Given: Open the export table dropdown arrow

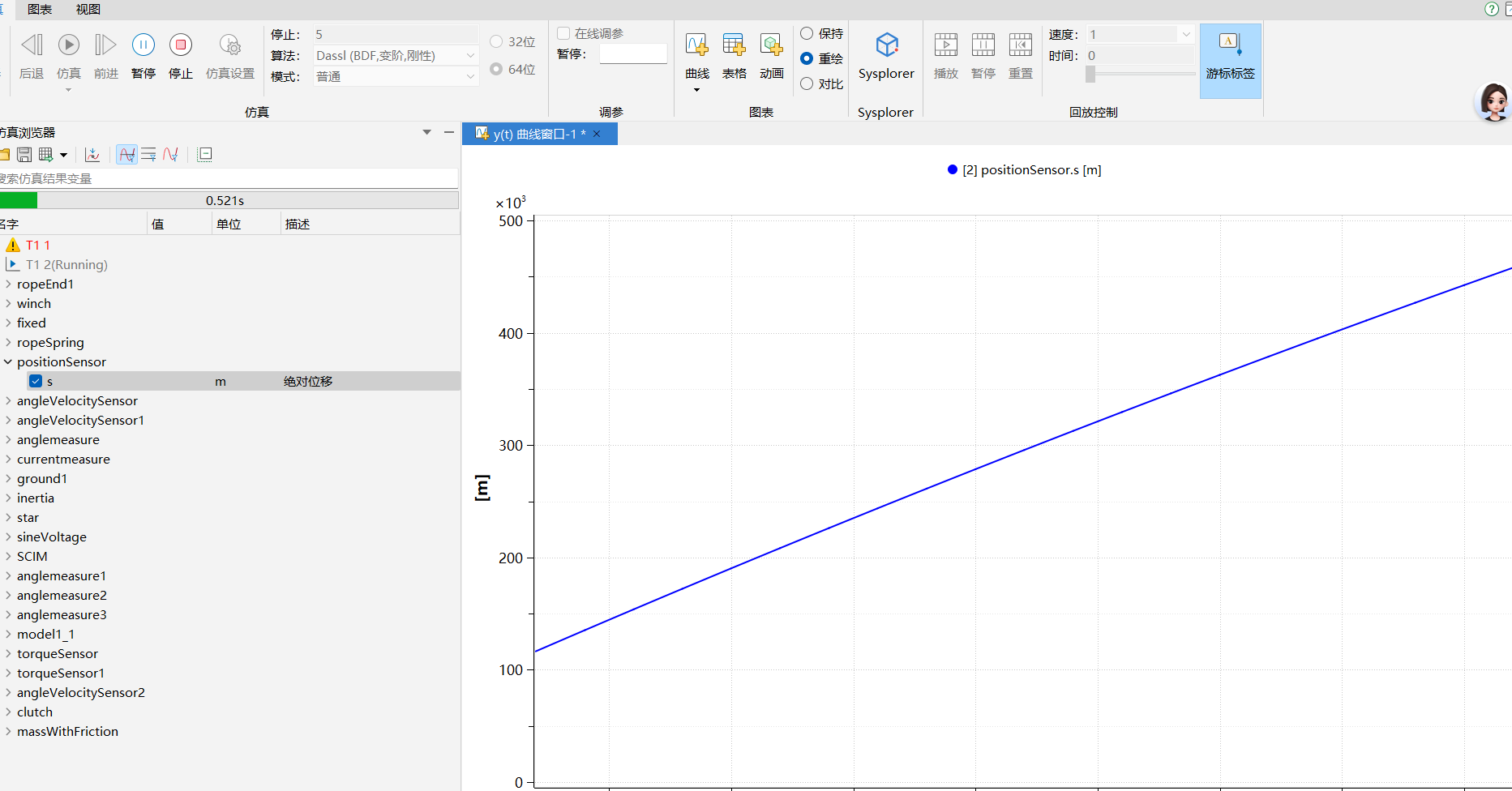Looking at the screenshot, I should (x=63, y=155).
